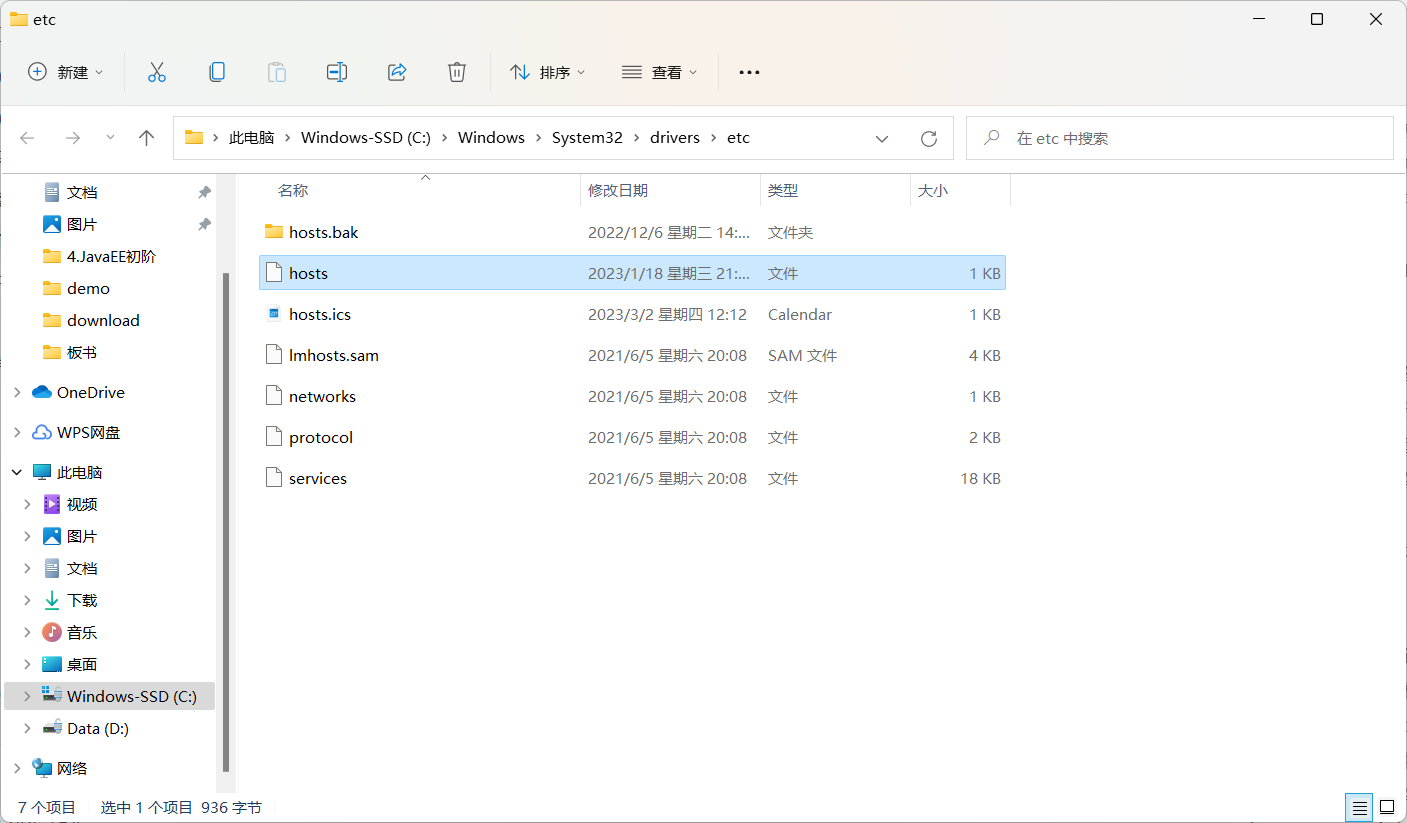Click the lmhosts.sam file icon
Image resolution: width=1407 pixels, height=823 pixels.
tap(274, 355)
